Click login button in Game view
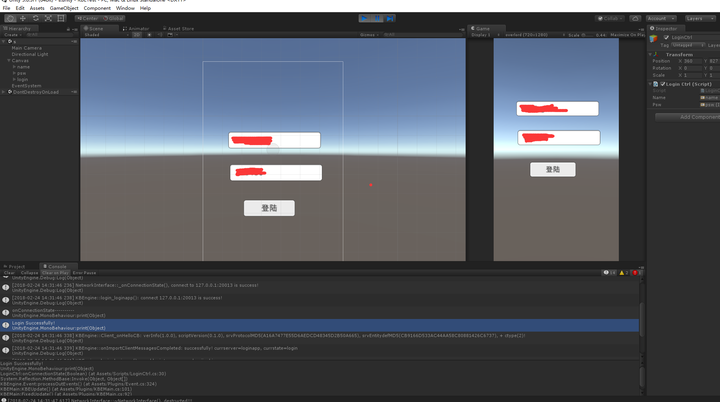The height and width of the screenshot is (402, 720). (553, 170)
